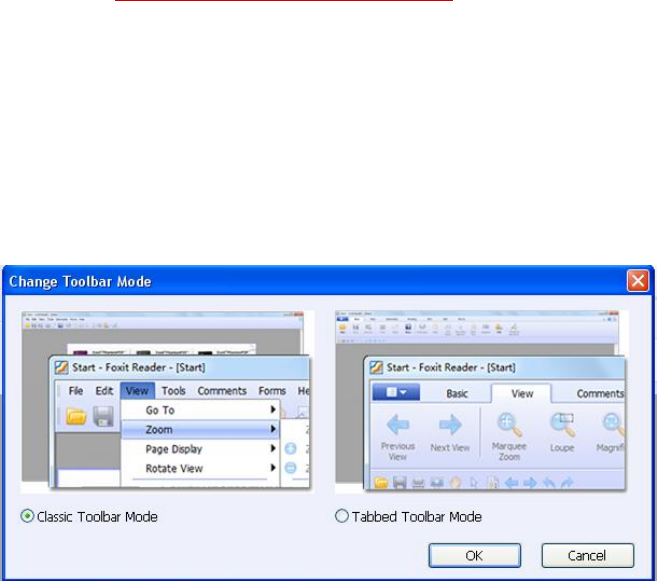Click the Classic Toolbar Mode label text
The height and width of the screenshot is (581, 657).
pyautogui.click(x=97, y=517)
